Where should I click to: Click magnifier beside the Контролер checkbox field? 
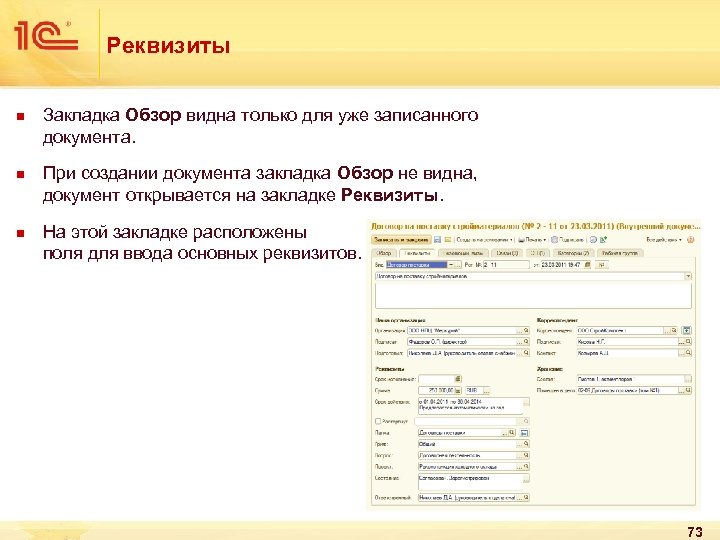(x=526, y=421)
